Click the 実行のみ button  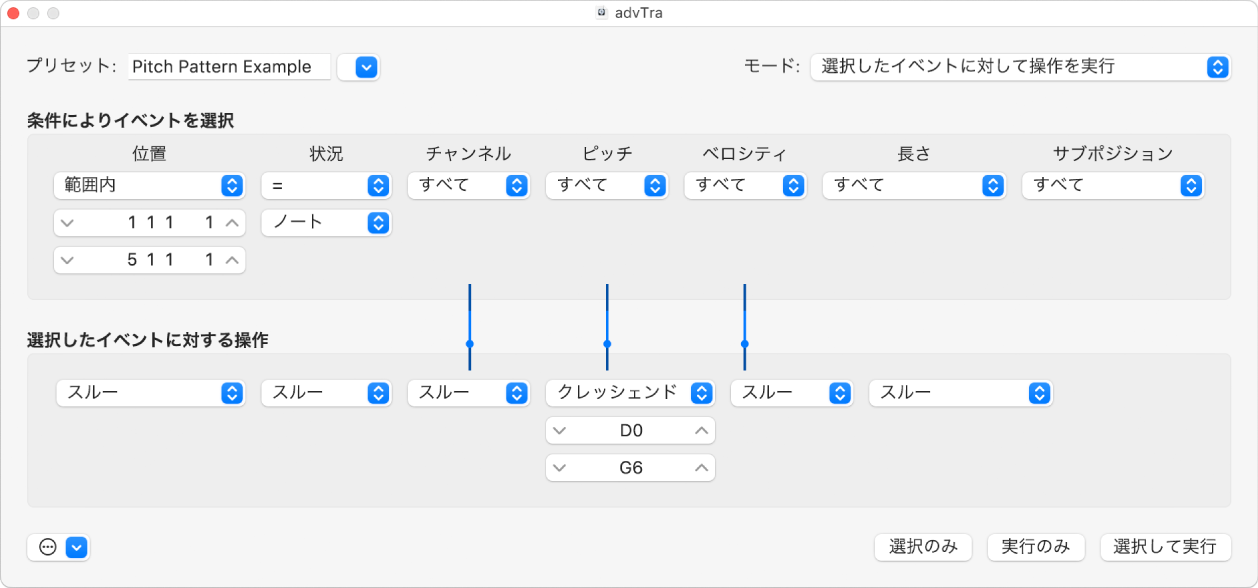(1036, 547)
